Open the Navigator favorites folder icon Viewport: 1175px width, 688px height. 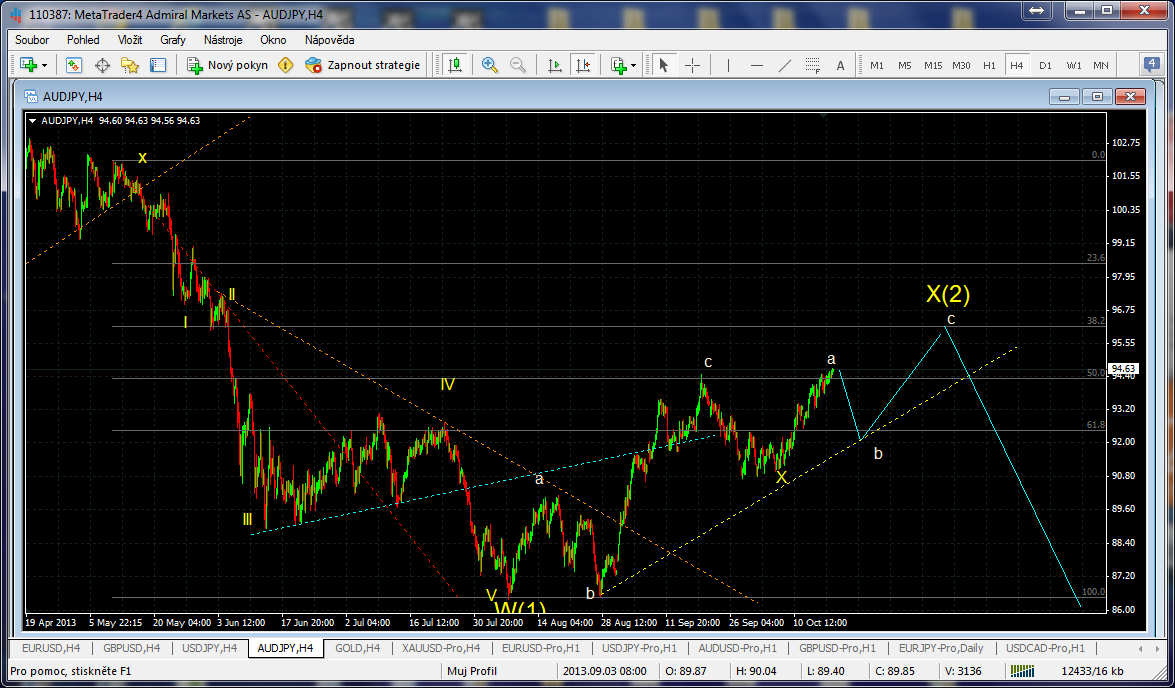130,65
